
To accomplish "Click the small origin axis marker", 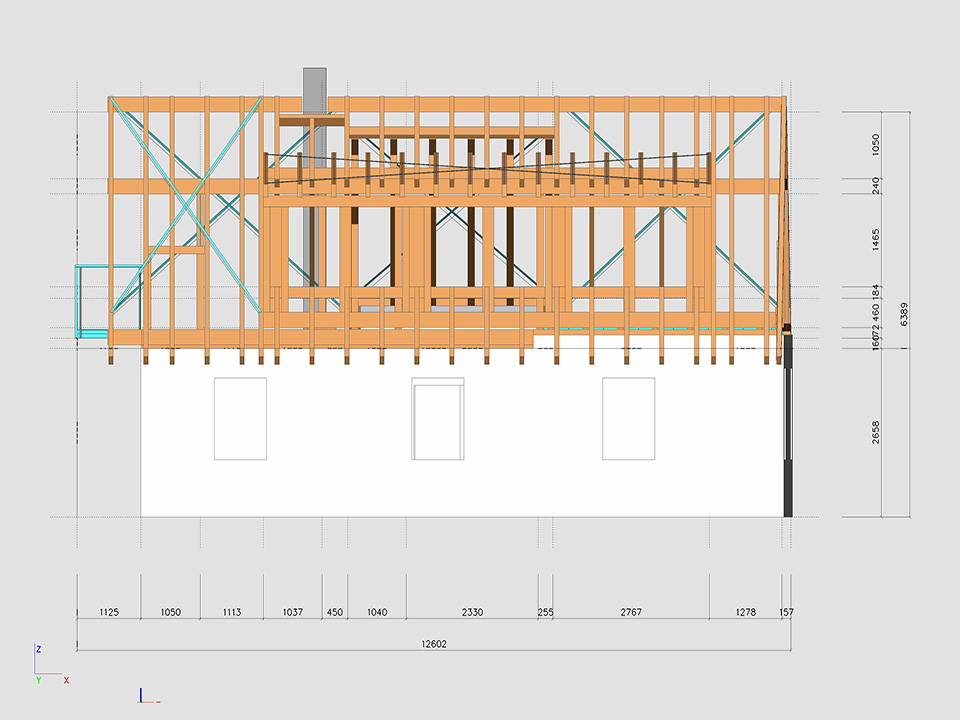I will (x=145, y=695).
